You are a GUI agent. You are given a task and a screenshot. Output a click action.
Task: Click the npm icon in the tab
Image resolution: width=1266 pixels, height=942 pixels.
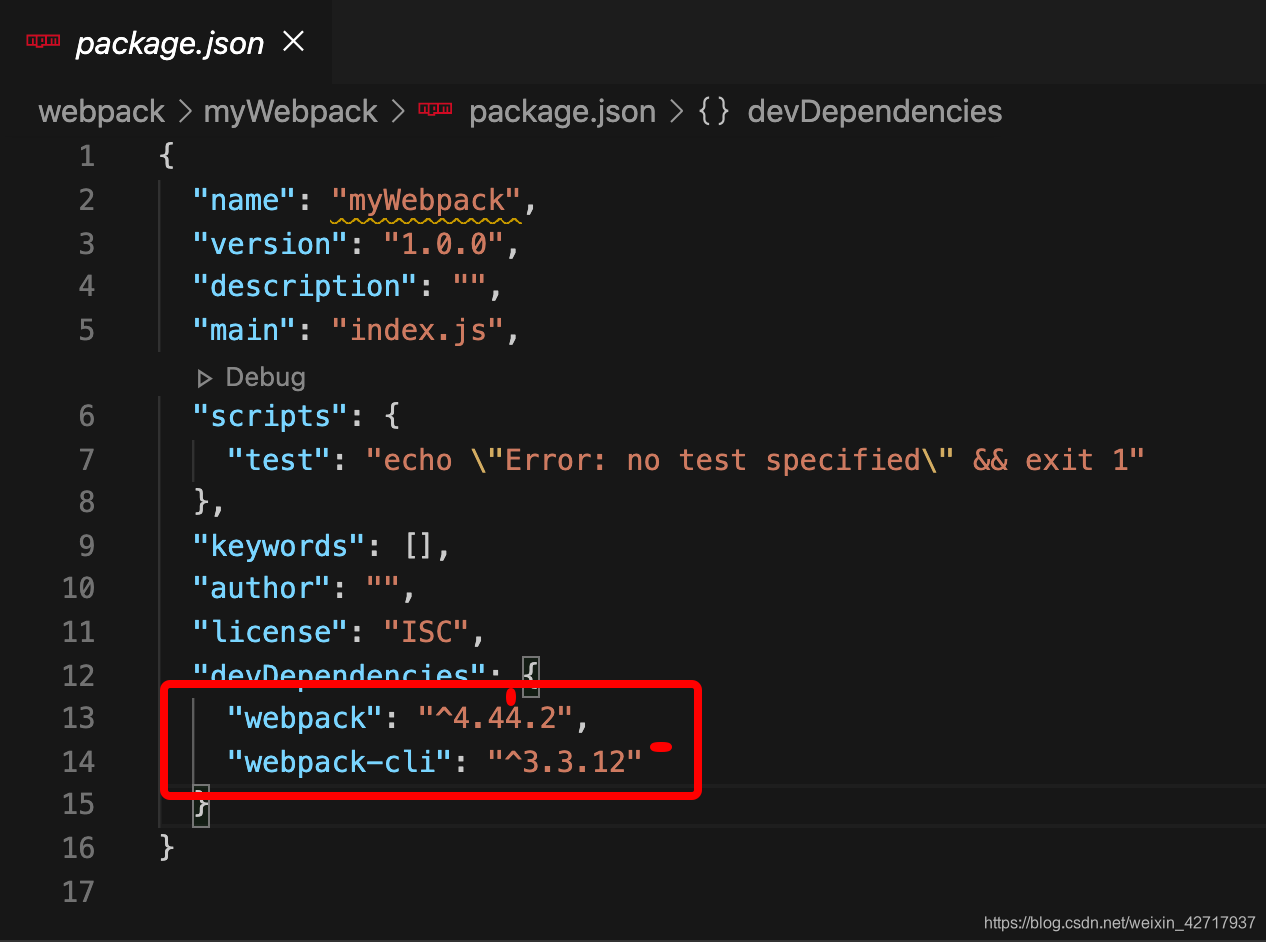pyautogui.click(x=43, y=42)
